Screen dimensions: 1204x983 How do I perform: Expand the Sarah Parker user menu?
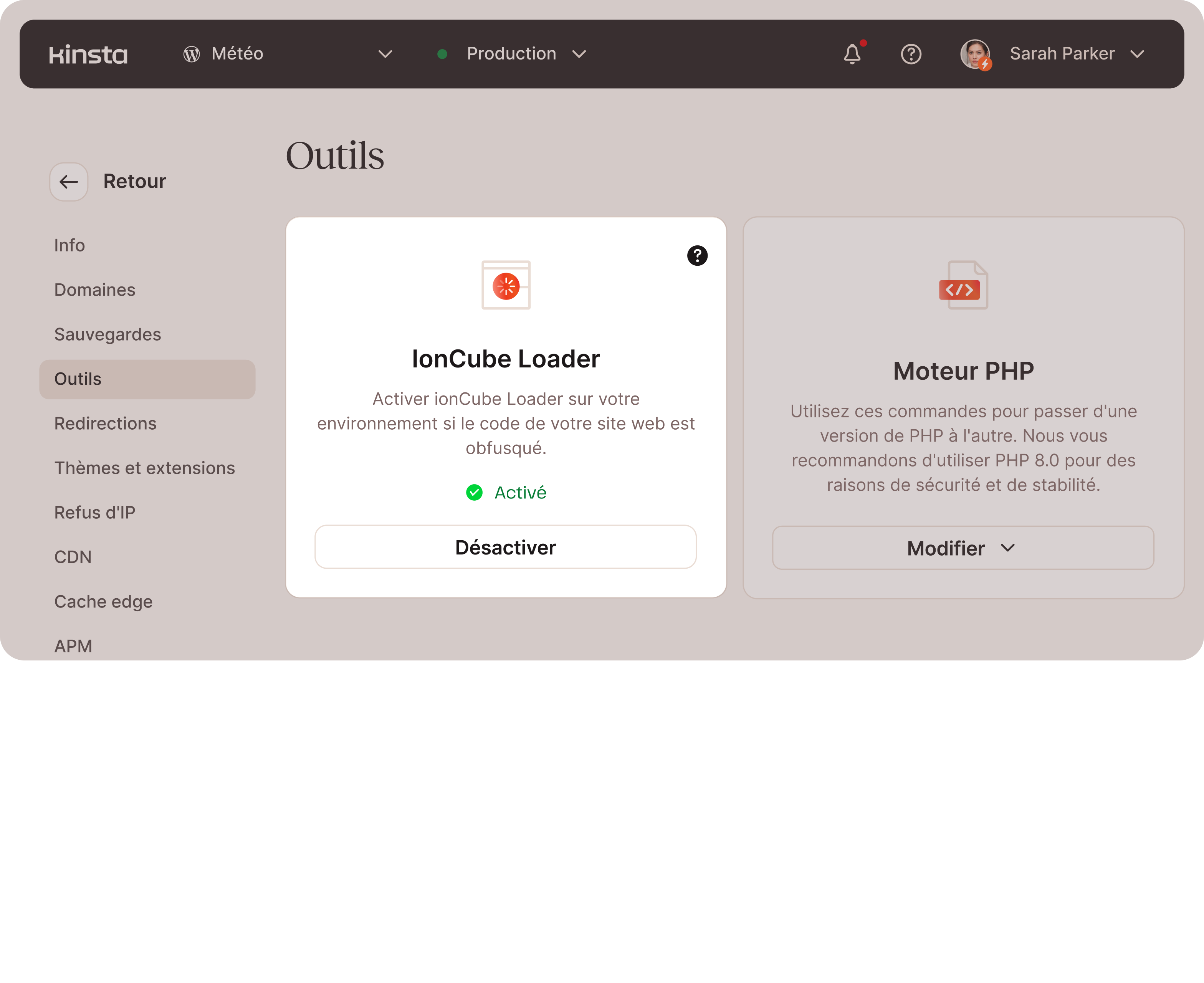1137,55
